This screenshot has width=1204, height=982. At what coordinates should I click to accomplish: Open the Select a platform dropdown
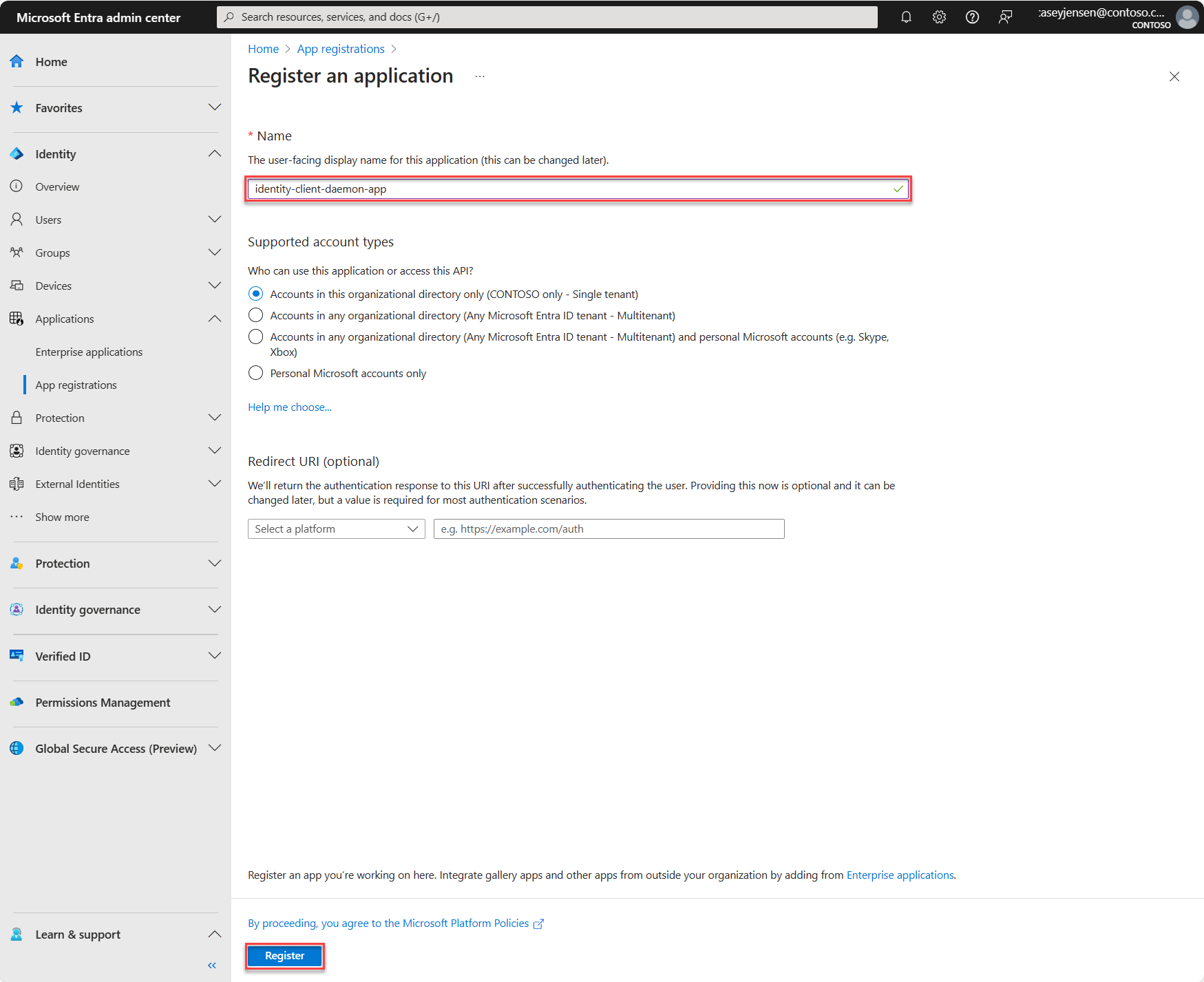click(336, 529)
